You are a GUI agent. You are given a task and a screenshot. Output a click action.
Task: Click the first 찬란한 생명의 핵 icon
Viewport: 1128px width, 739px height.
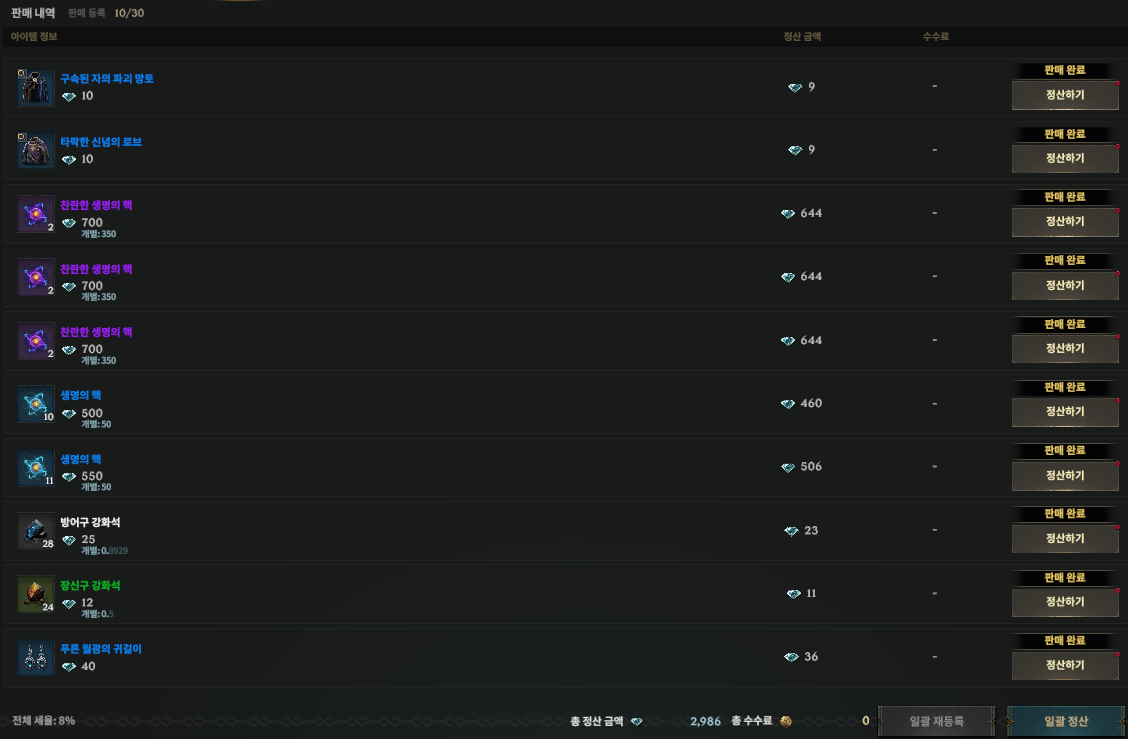point(36,214)
